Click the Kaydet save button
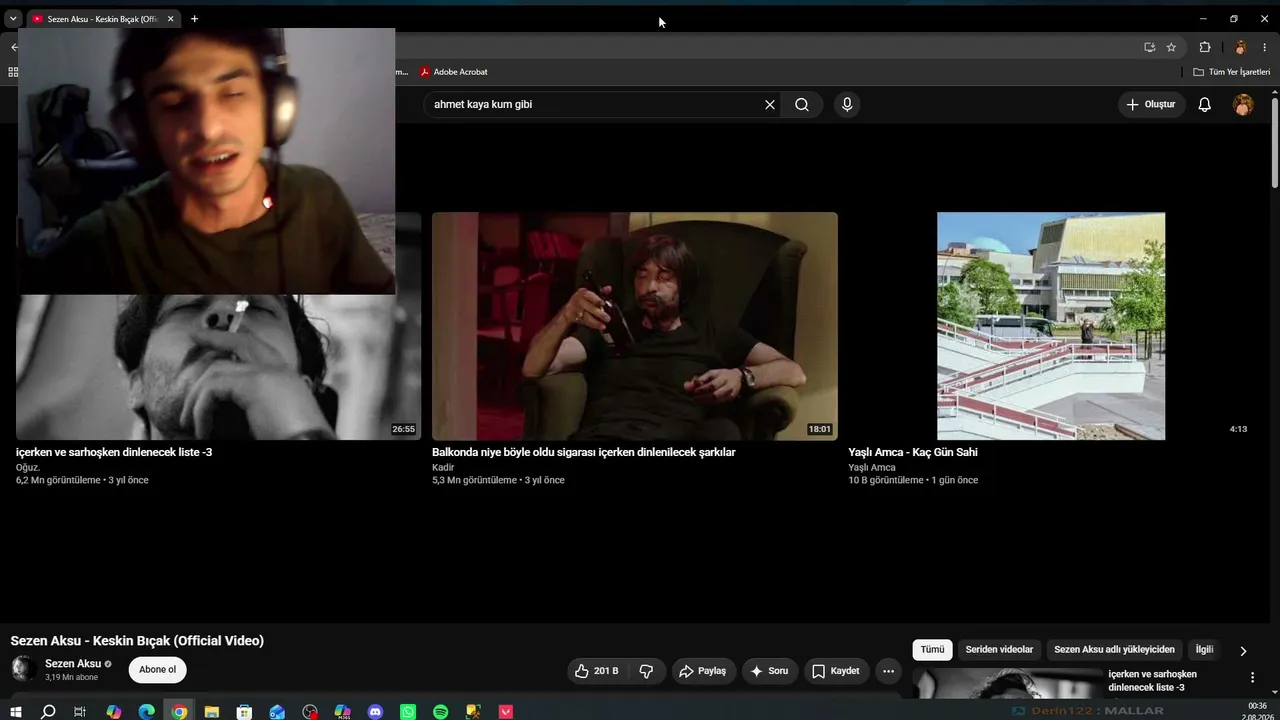Viewport: 1280px width, 720px height. pyautogui.click(x=836, y=671)
